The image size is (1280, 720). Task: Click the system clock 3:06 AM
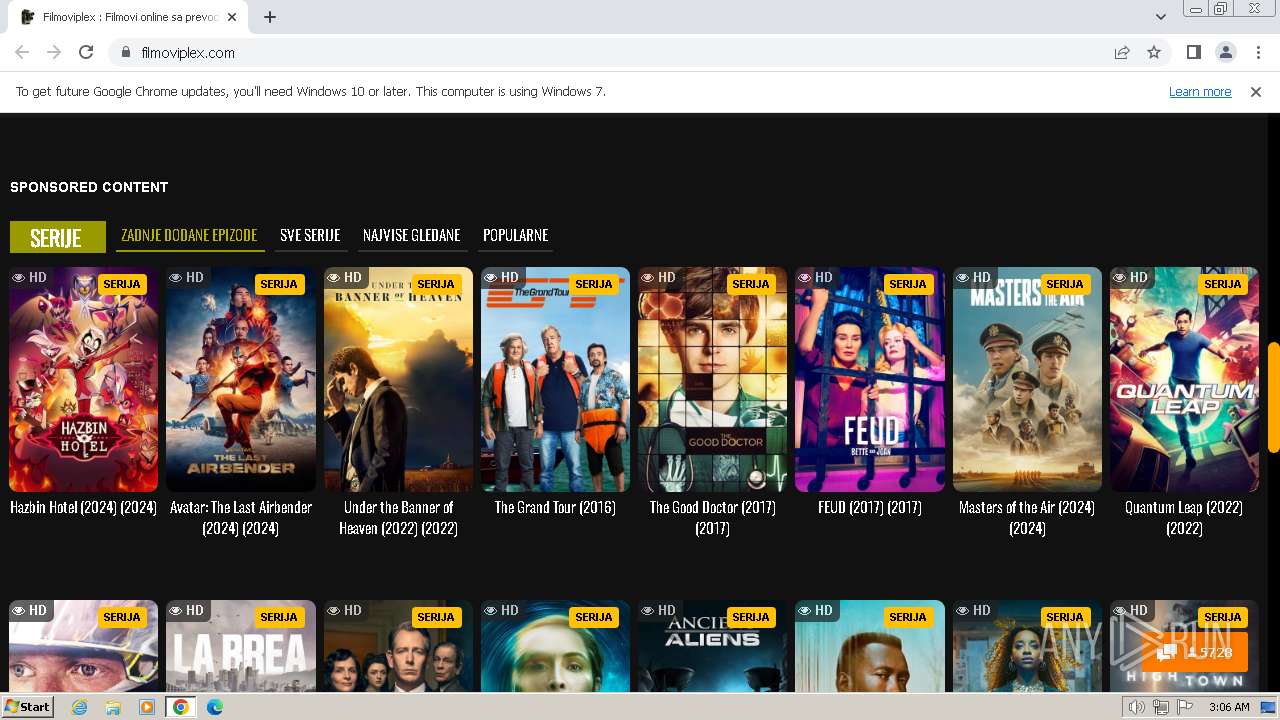[1229, 707]
